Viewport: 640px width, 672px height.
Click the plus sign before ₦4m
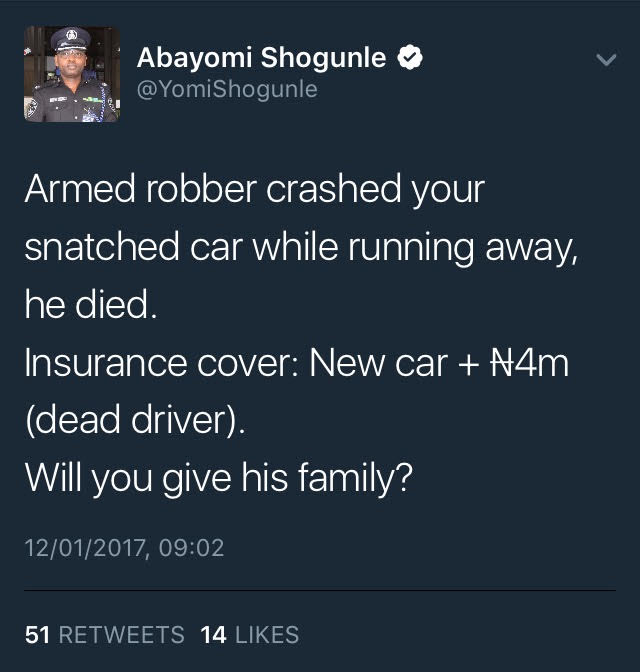(x=469, y=365)
